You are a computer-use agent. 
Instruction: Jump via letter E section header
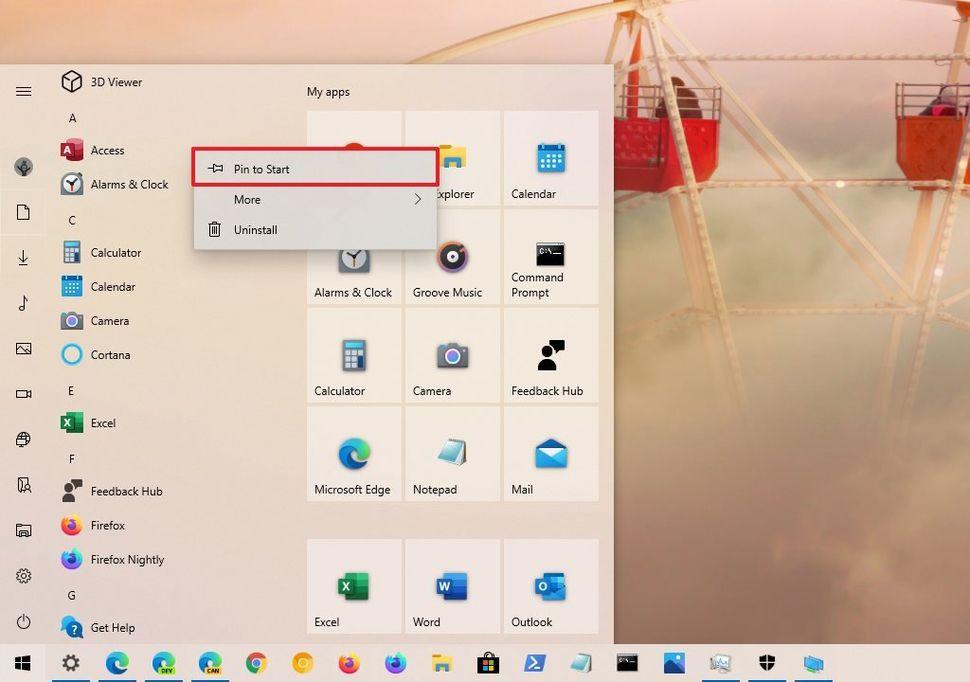(x=71, y=391)
